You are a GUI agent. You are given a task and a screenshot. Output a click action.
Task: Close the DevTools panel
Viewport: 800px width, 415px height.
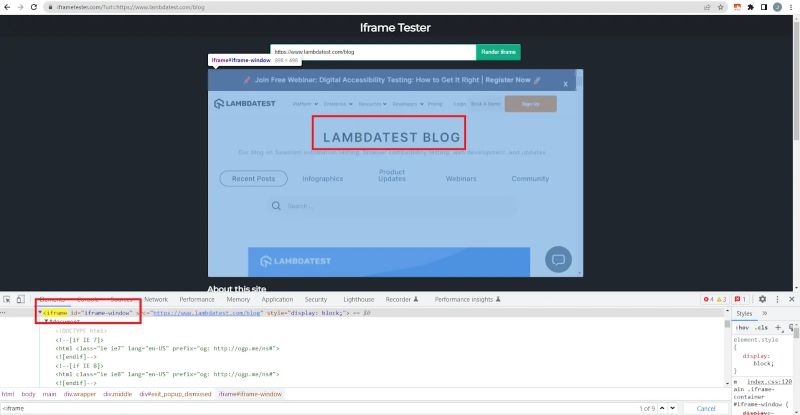coord(792,300)
